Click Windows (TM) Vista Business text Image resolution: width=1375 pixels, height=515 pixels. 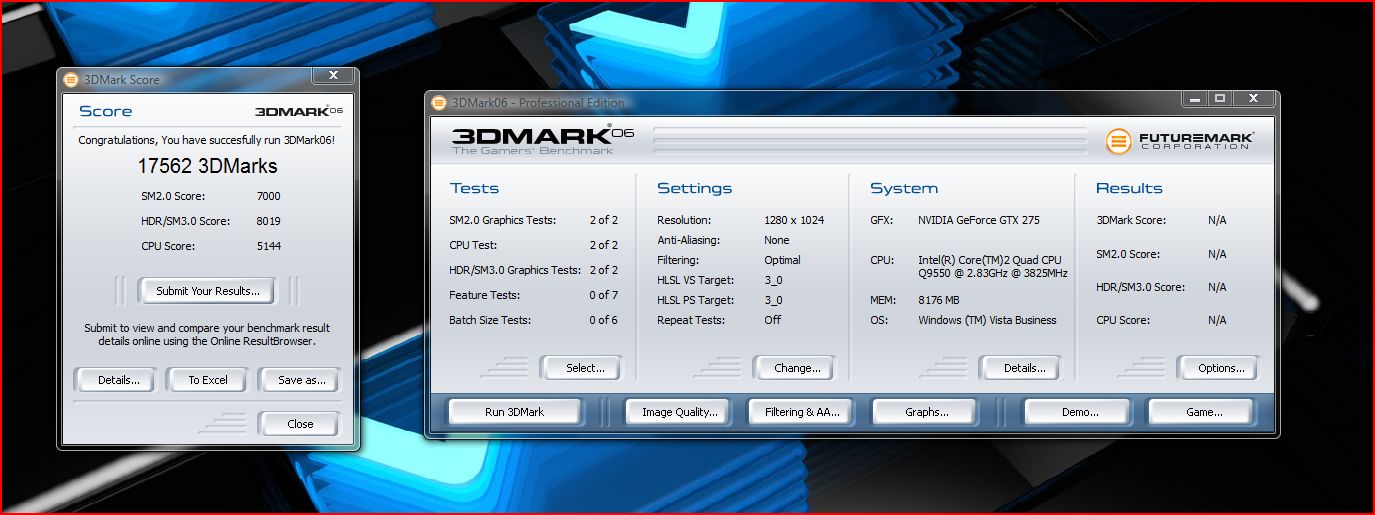pyautogui.click(x=987, y=320)
